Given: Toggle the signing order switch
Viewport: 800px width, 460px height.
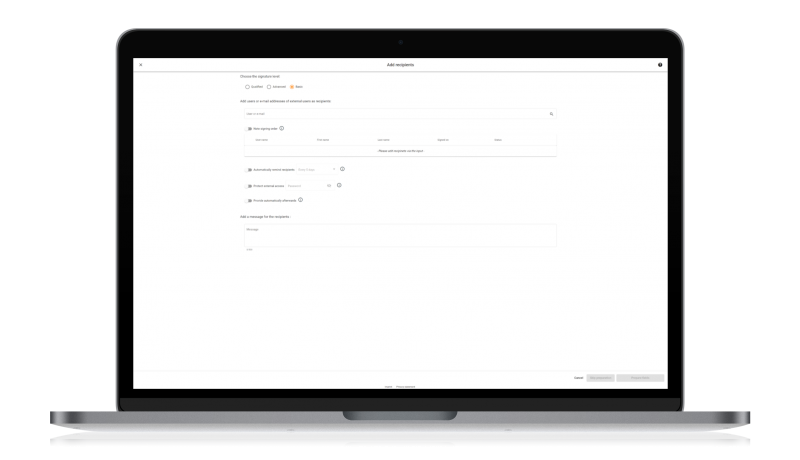Looking at the screenshot, I should pos(249,129).
